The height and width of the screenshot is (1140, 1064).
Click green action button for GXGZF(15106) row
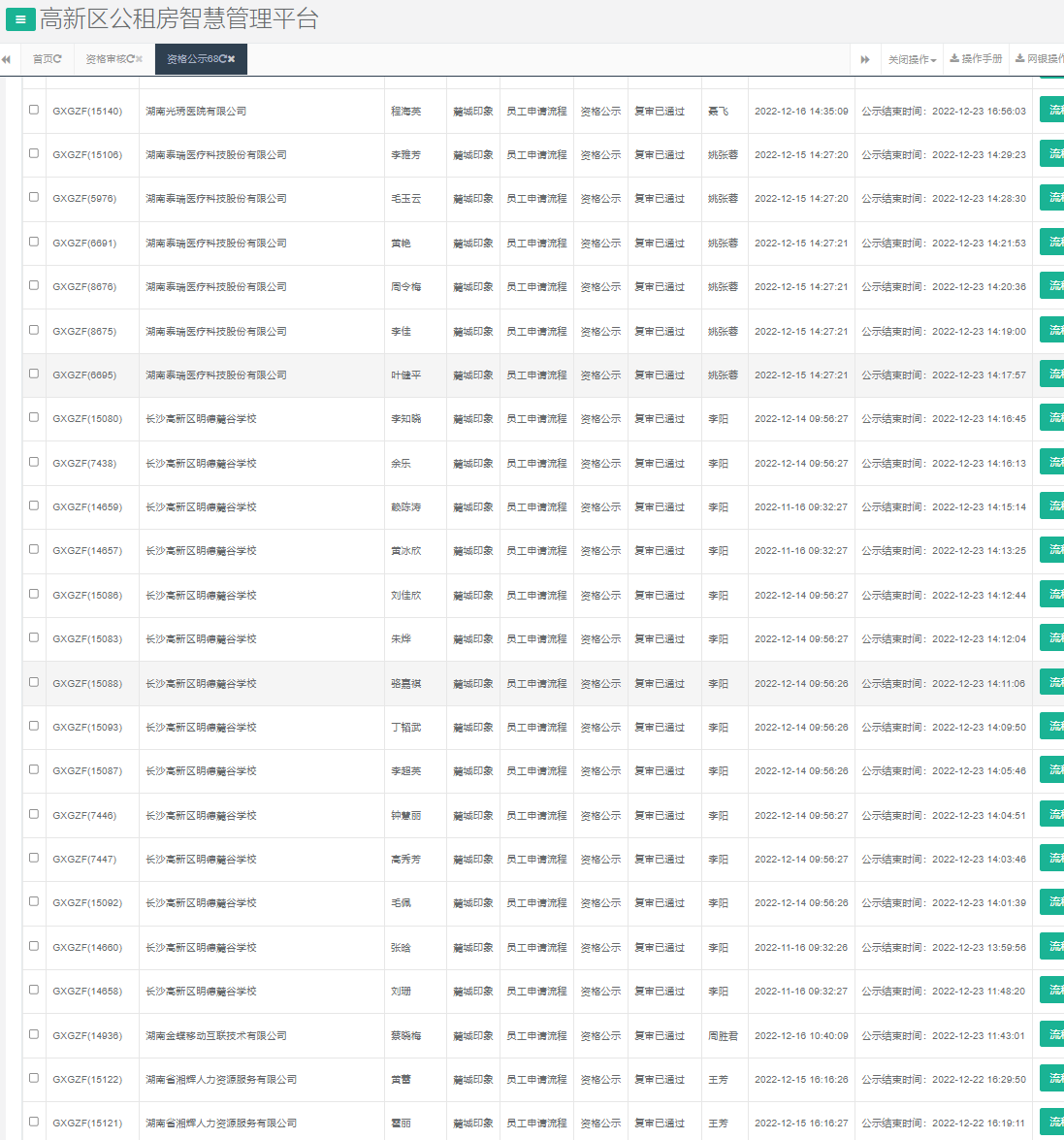click(x=1051, y=153)
